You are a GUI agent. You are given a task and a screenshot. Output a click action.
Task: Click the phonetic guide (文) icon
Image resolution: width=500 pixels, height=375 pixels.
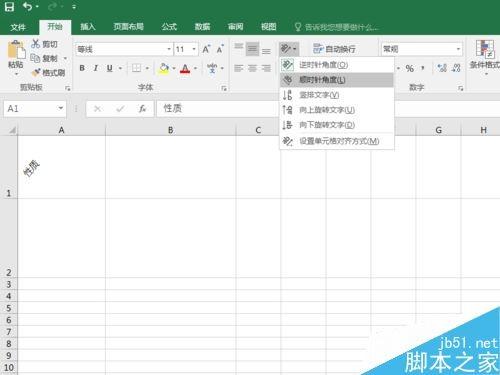pyautogui.click(x=212, y=68)
